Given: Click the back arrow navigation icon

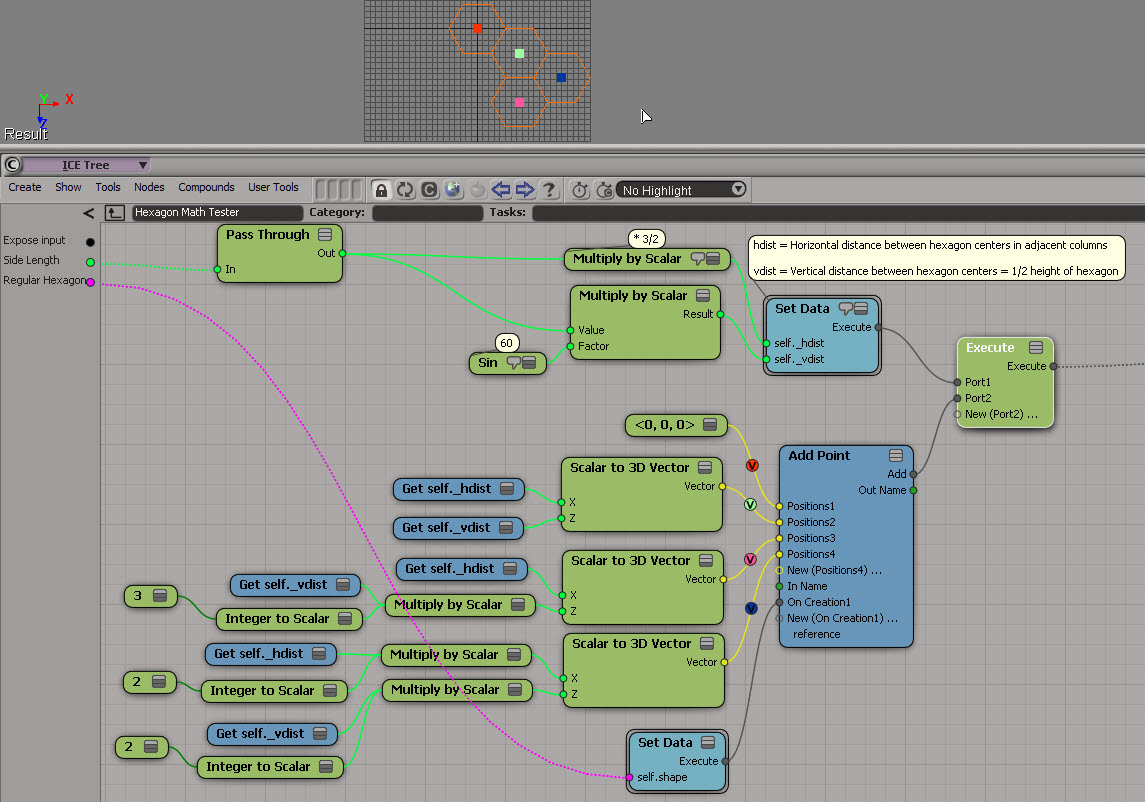Looking at the screenshot, I should 501,190.
